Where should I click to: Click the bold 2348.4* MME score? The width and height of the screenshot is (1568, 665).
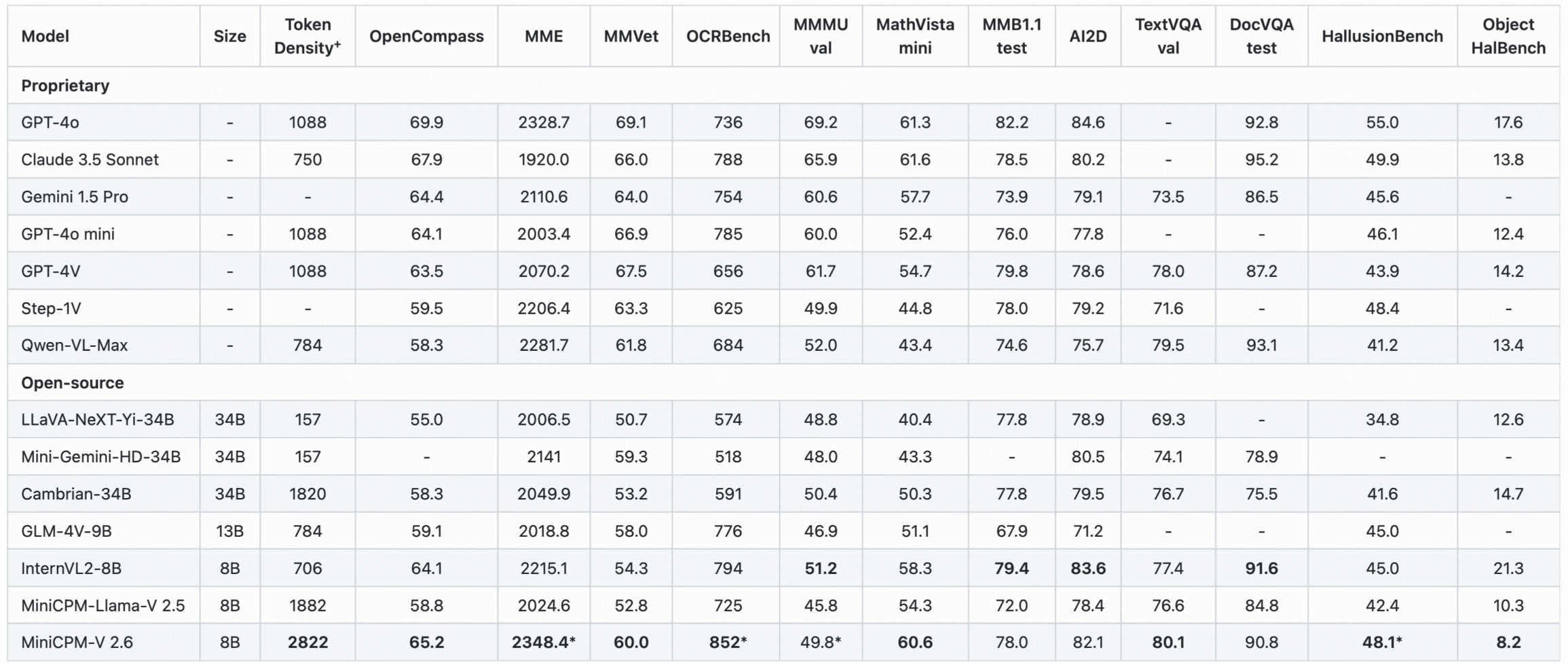pos(543,642)
